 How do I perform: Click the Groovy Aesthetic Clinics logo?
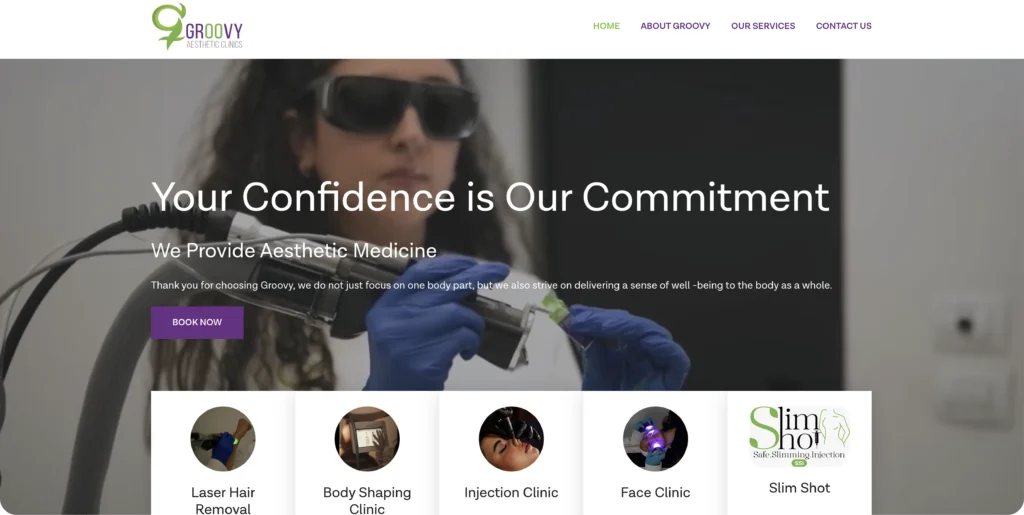tap(197, 26)
